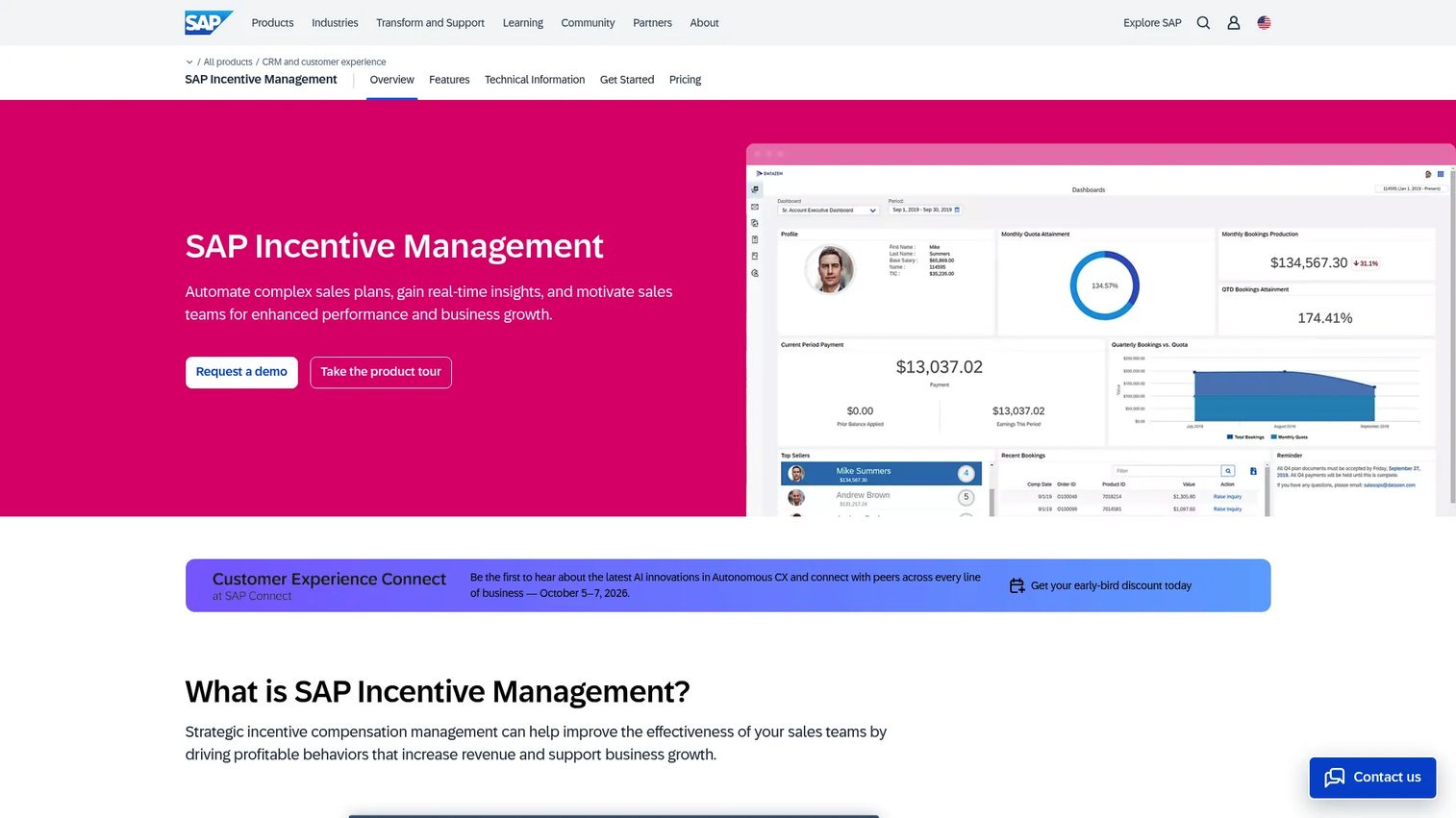Open the user account icon

(1234, 23)
